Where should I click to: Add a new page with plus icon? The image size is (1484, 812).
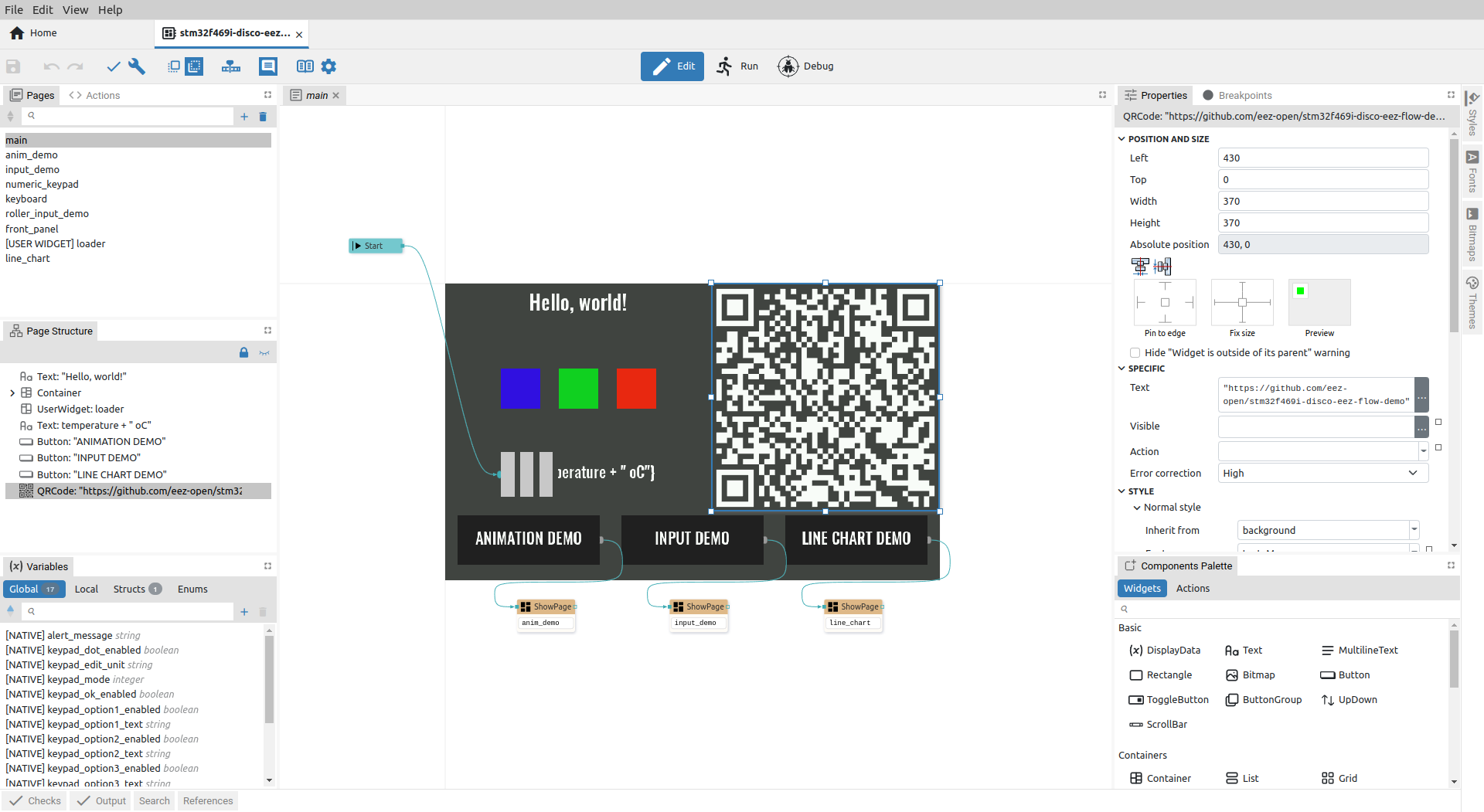click(244, 117)
